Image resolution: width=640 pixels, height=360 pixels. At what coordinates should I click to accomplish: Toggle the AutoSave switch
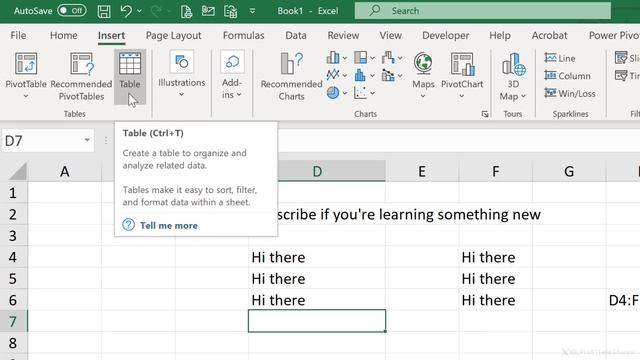pyautogui.click(x=72, y=11)
